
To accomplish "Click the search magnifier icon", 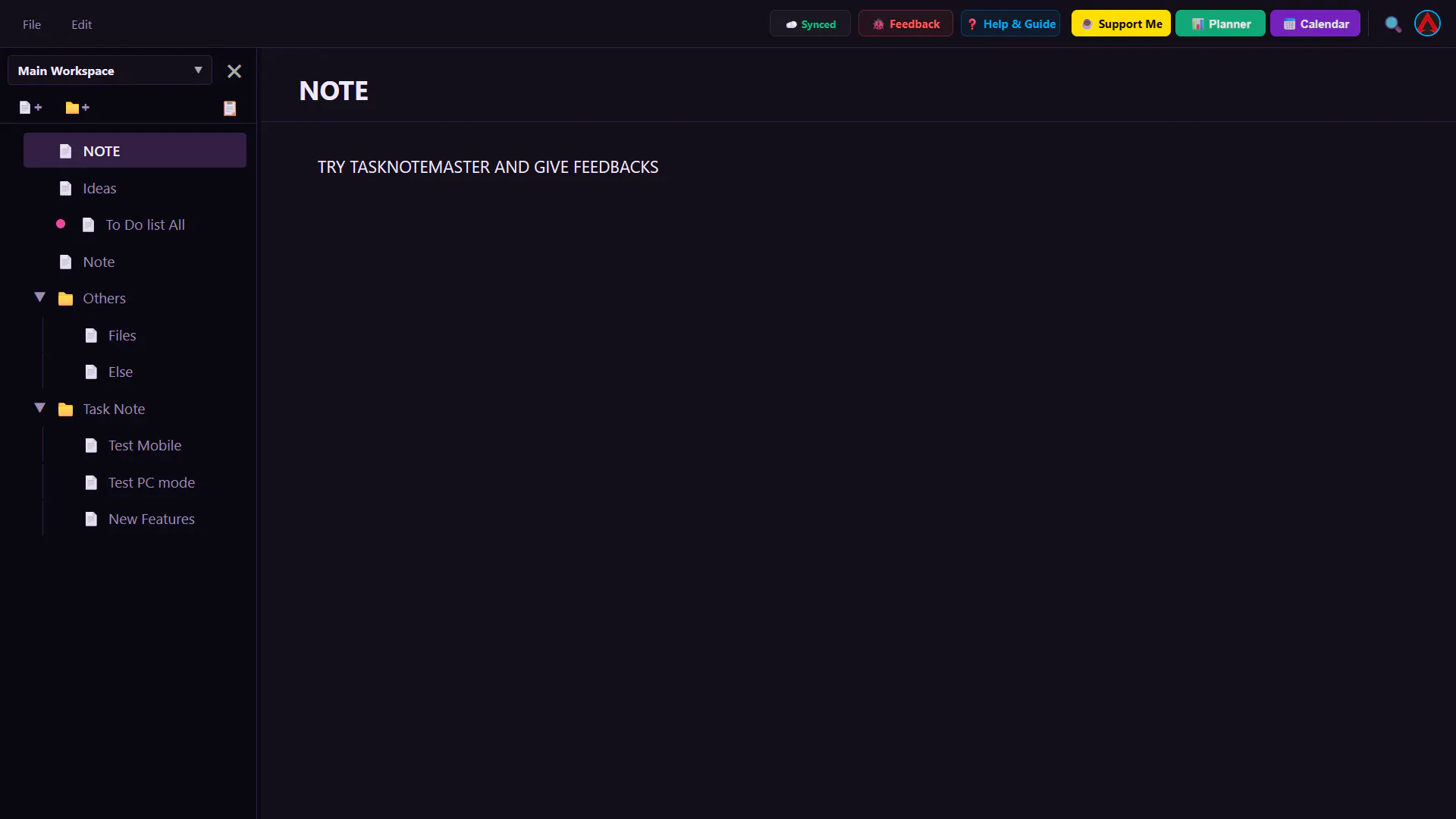I will pyautogui.click(x=1392, y=24).
